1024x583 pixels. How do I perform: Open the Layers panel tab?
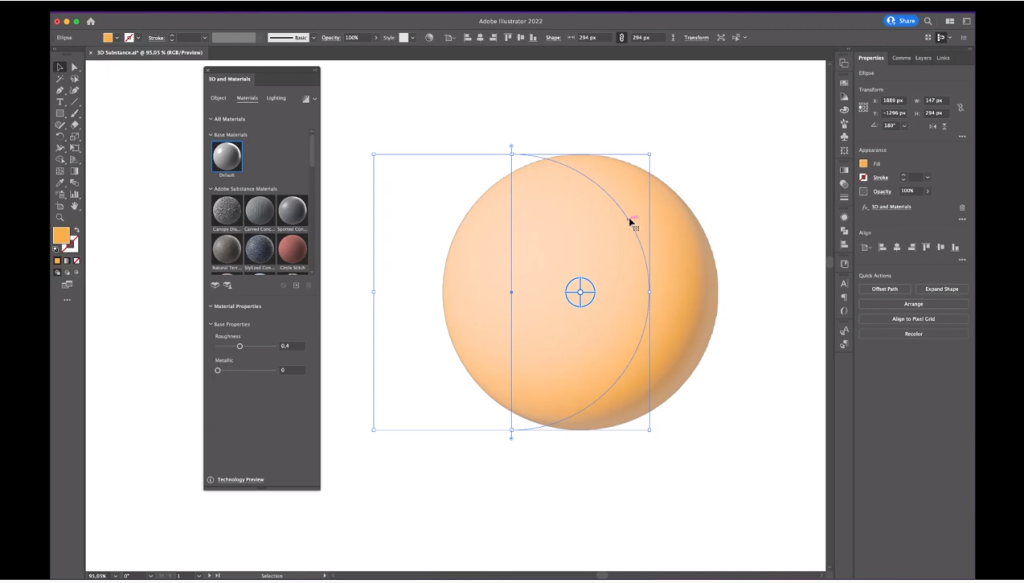(923, 58)
